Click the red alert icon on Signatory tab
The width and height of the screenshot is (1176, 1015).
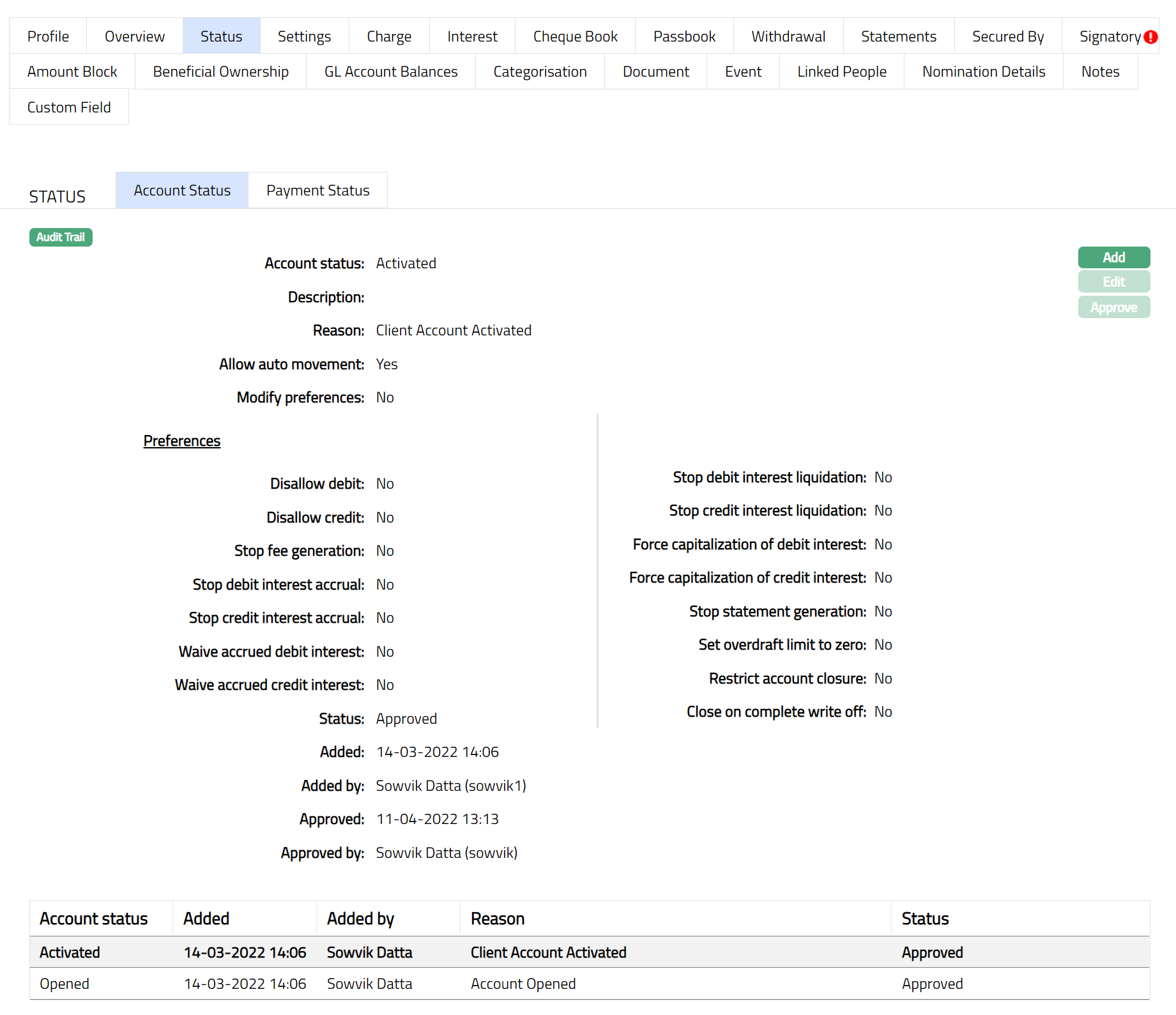pyautogui.click(x=1150, y=37)
